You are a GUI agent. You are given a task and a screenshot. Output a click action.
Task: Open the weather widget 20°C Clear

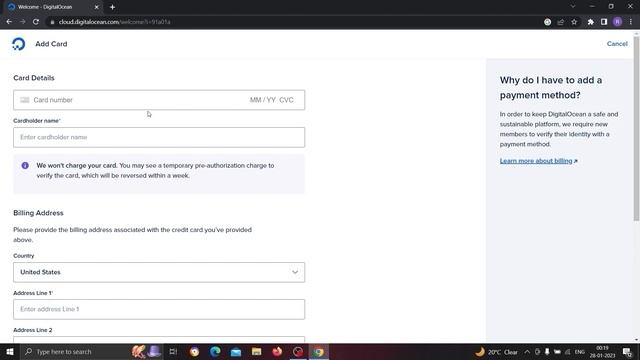click(x=497, y=352)
